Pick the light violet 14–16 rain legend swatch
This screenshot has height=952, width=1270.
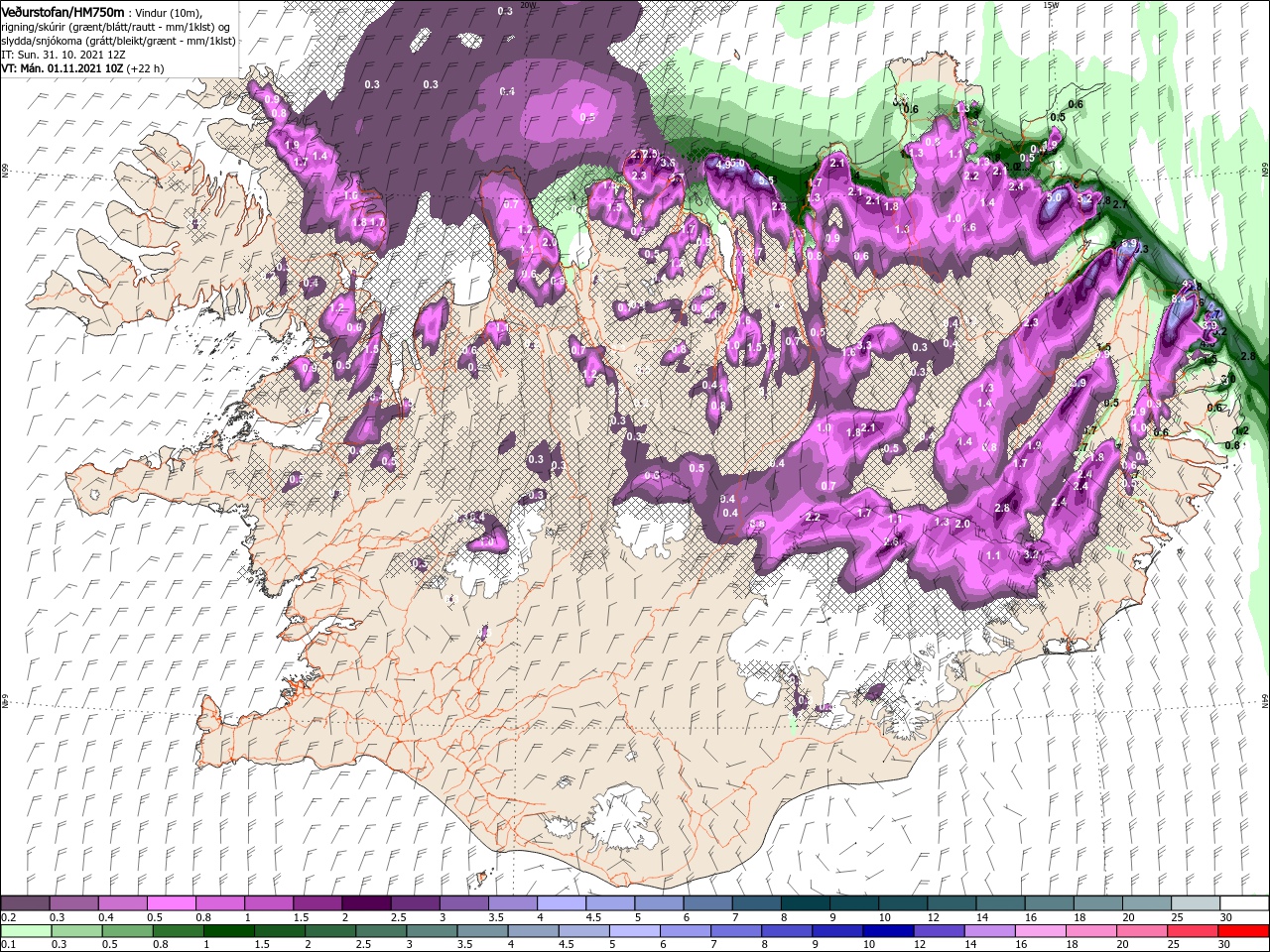click(989, 931)
